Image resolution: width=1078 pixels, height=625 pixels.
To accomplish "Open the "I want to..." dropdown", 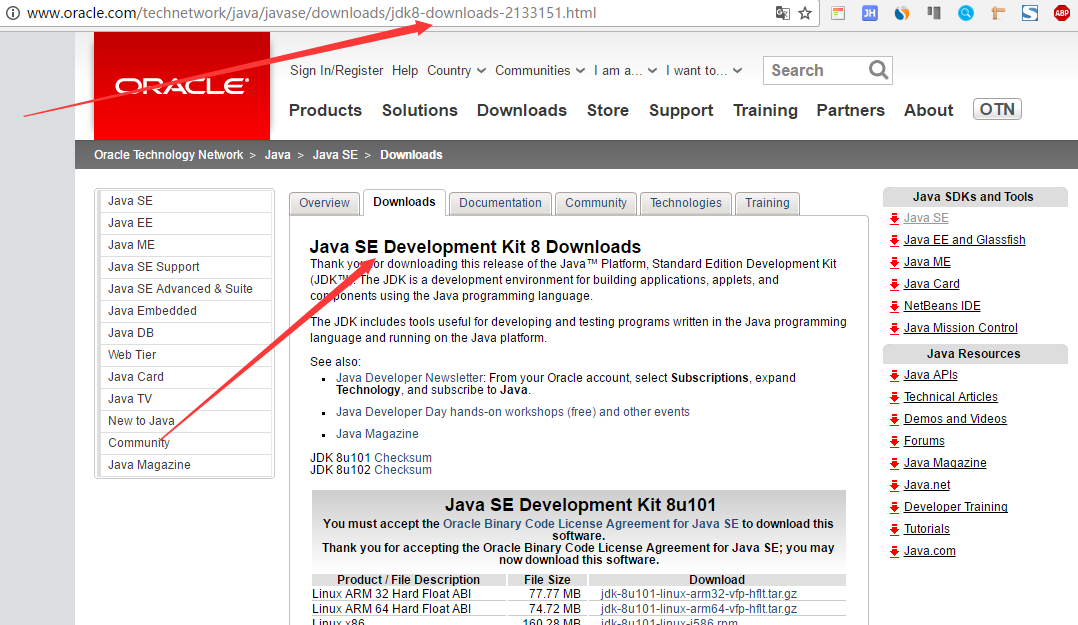I will click(x=703, y=71).
